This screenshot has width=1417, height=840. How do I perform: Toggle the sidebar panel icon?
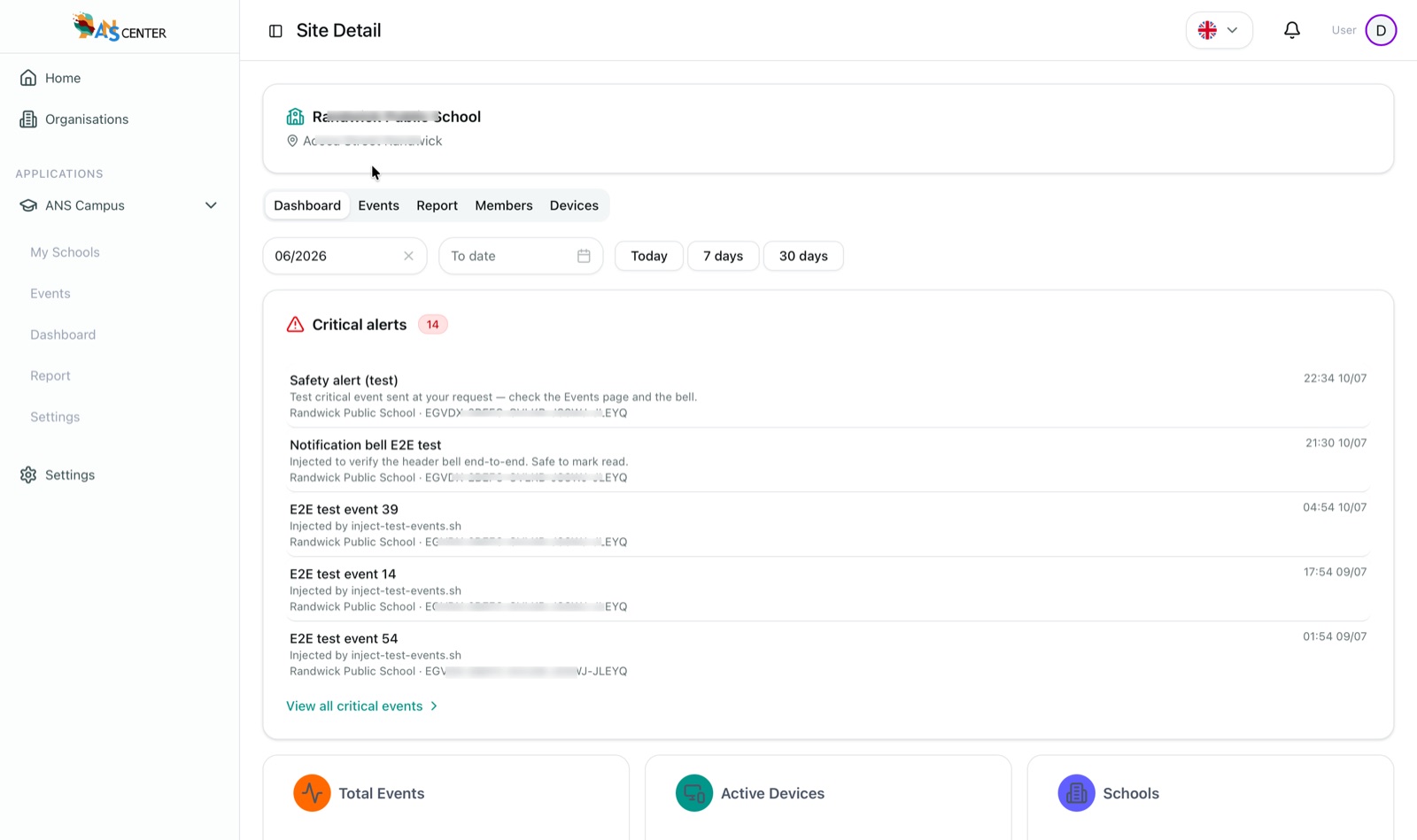pyautogui.click(x=275, y=31)
